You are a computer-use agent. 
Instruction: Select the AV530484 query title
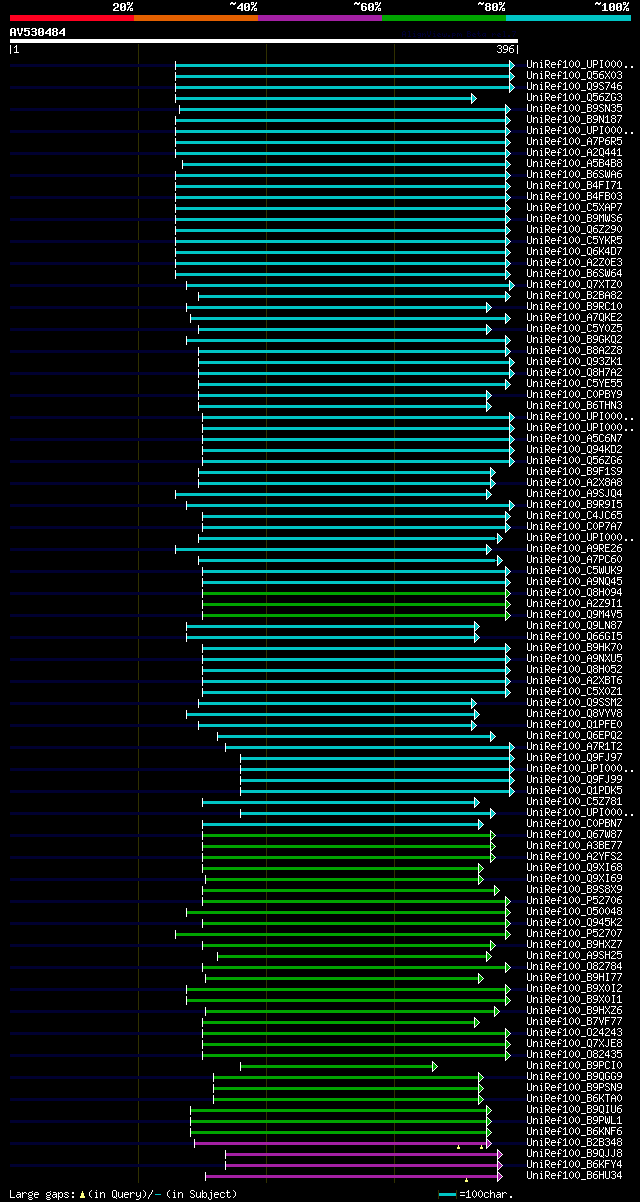click(x=38, y=32)
